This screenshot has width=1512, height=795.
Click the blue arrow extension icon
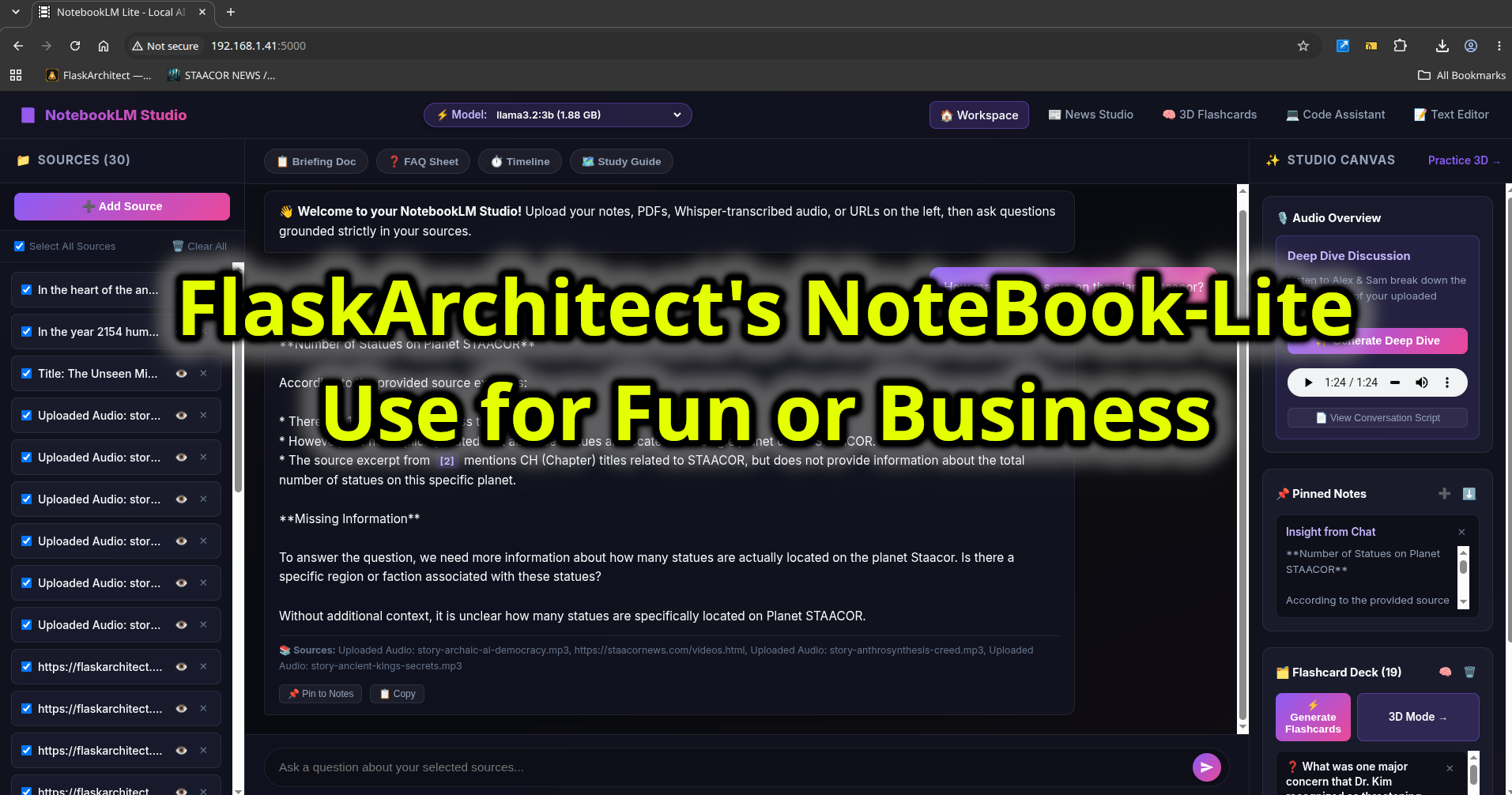[x=1343, y=46]
